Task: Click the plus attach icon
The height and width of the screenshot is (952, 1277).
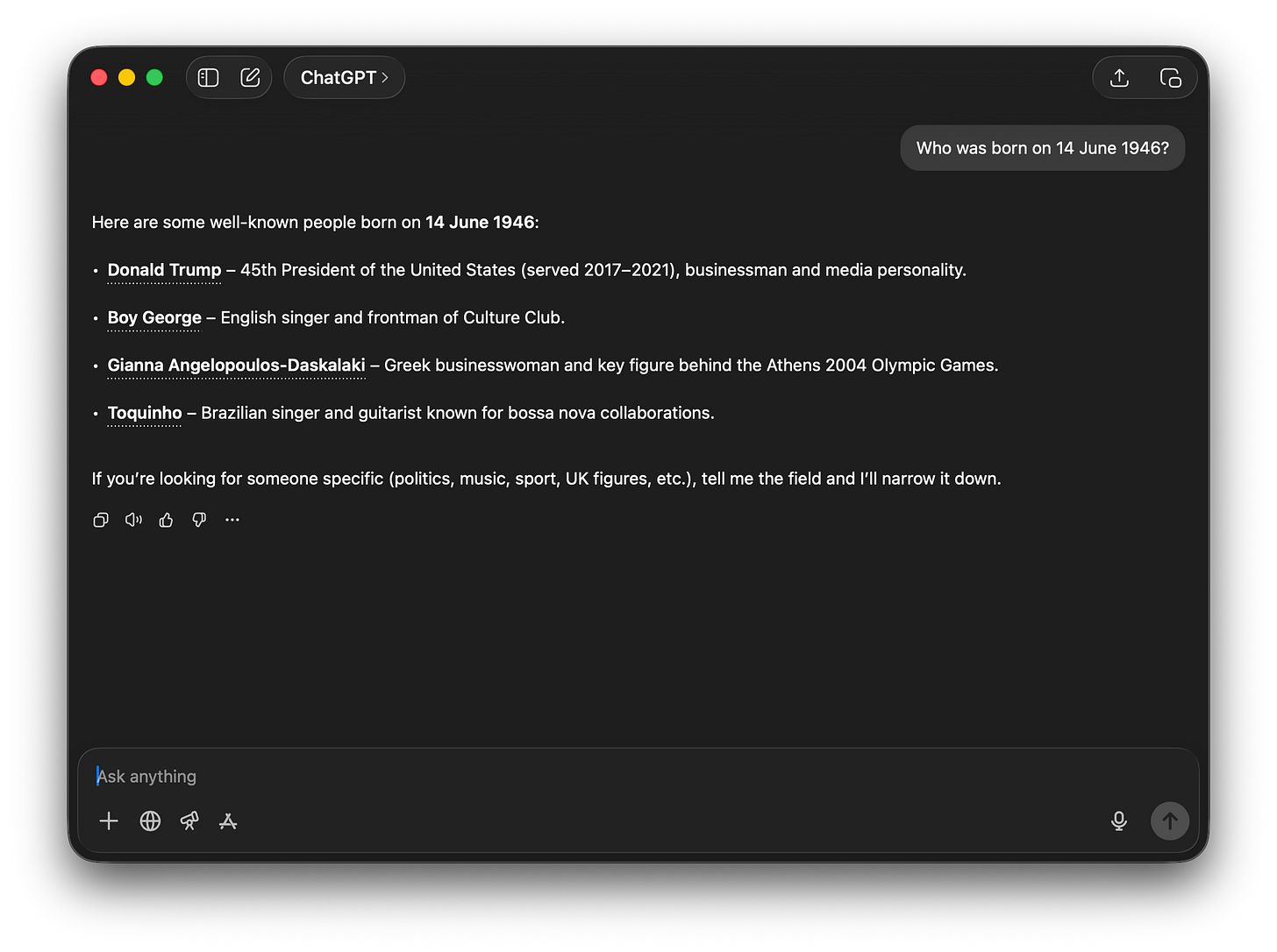Action: 109,821
